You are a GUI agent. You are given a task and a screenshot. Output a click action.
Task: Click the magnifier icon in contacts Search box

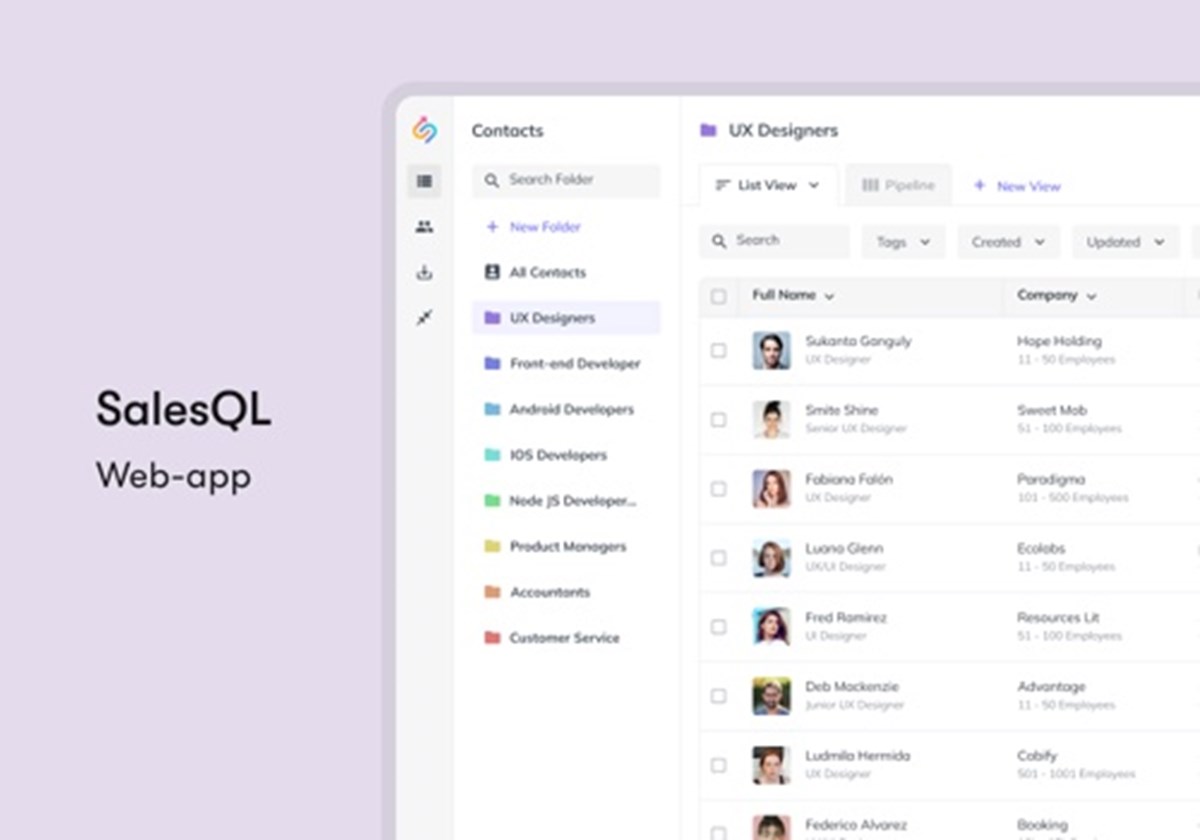click(x=719, y=241)
